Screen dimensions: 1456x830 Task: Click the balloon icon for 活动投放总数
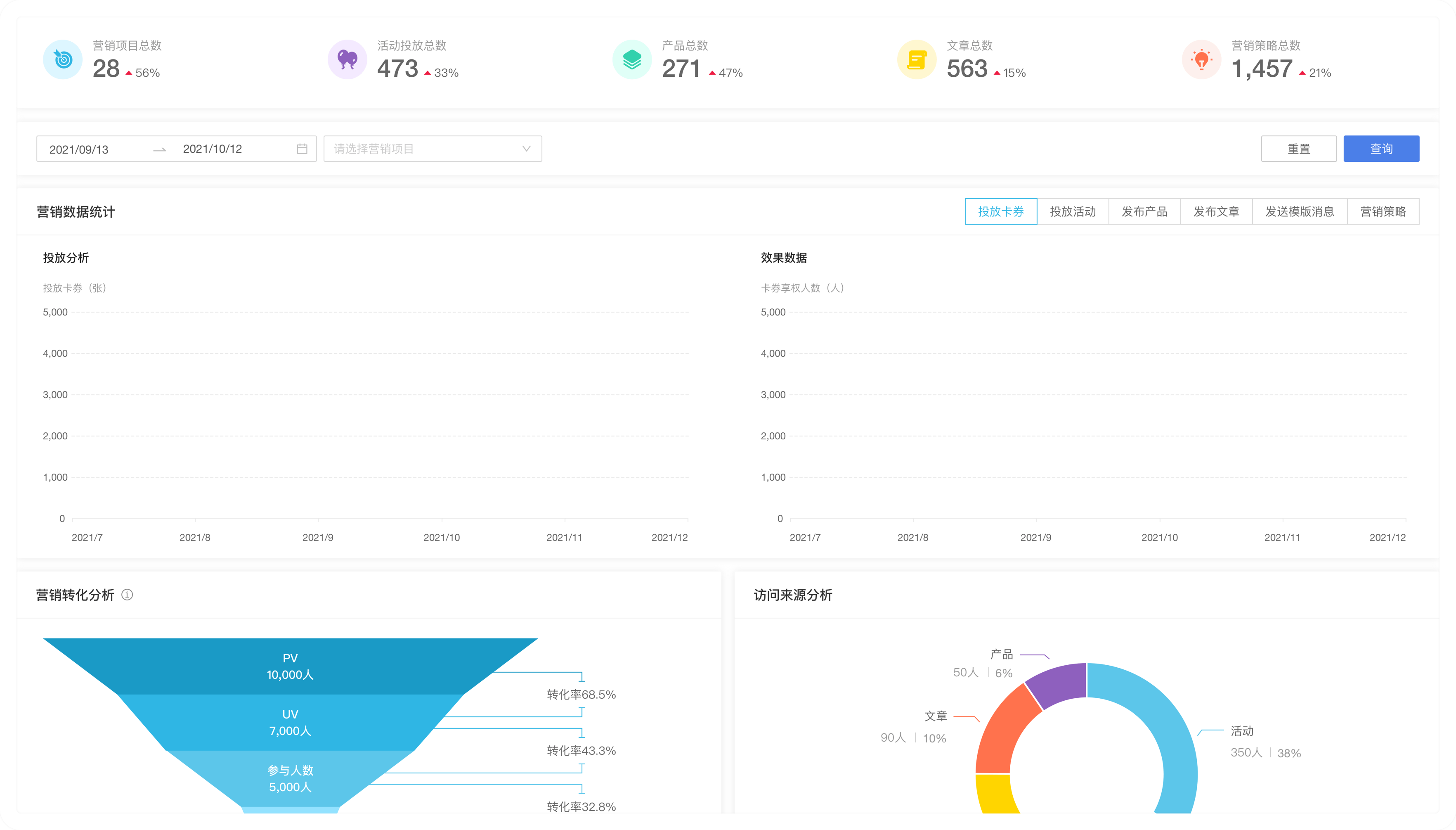[x=347, y=59]
